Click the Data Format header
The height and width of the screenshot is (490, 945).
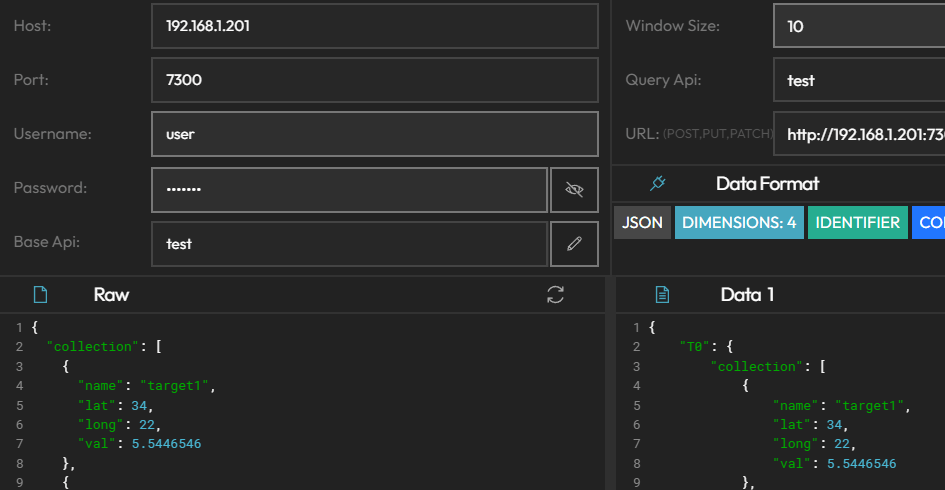[x=767, y=183]
